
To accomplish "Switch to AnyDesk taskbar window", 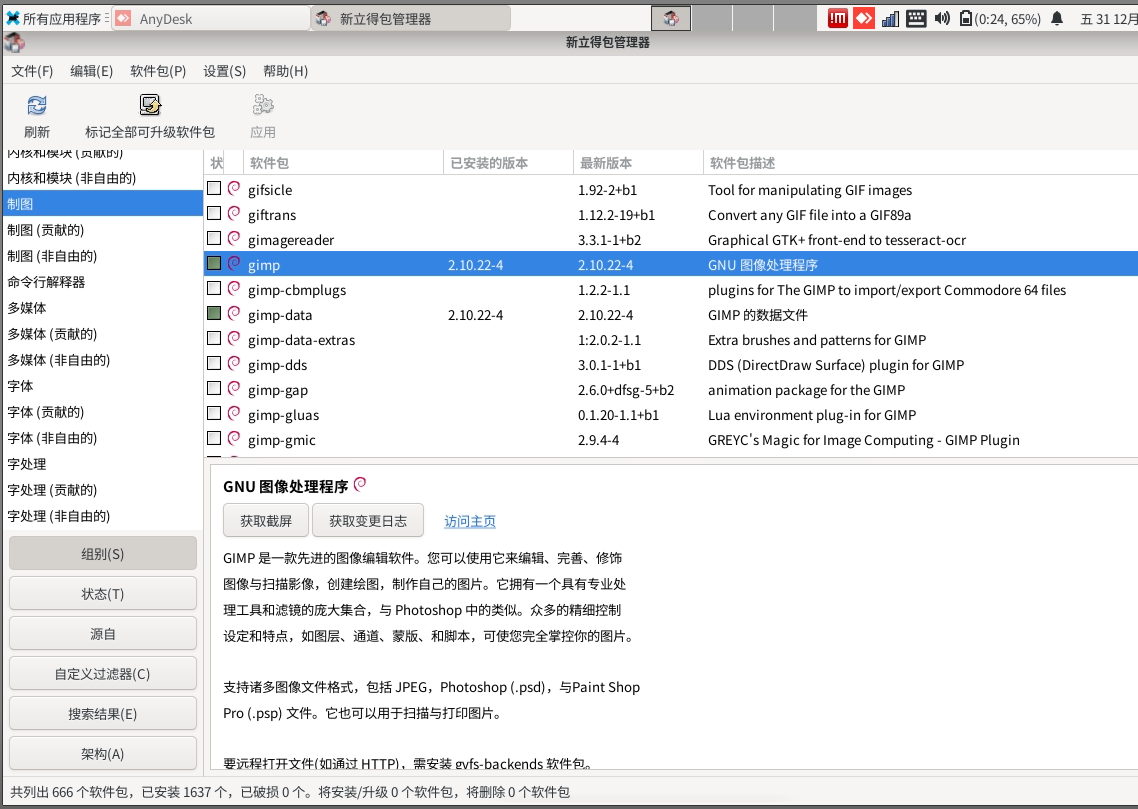I will [212, 19].
